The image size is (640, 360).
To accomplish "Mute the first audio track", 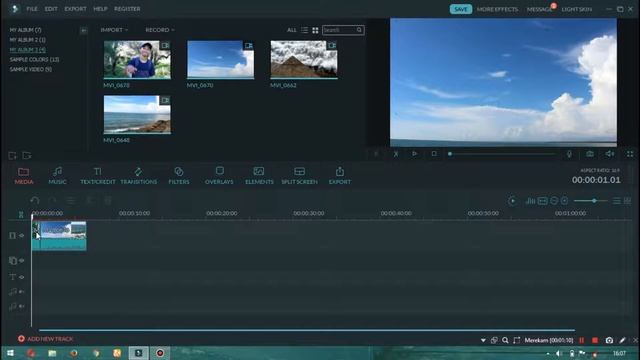I will [x=22, y=292].
